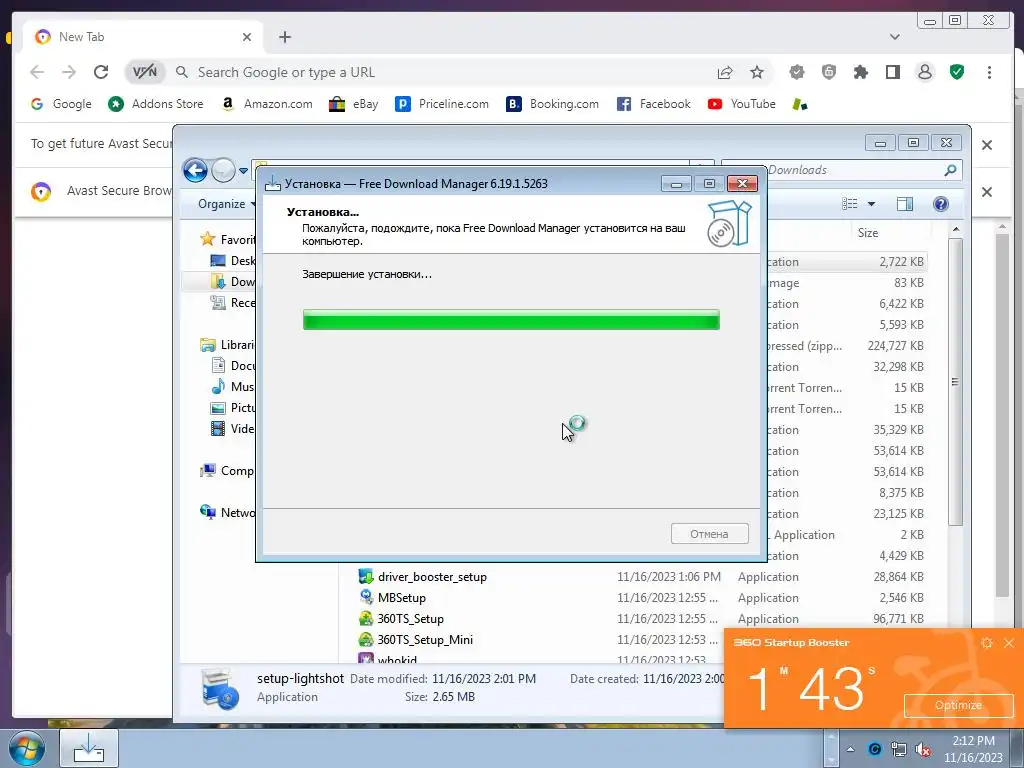1024x768 pixels.
Task: Click the network tray icon
Action: [x=899, y=749]
